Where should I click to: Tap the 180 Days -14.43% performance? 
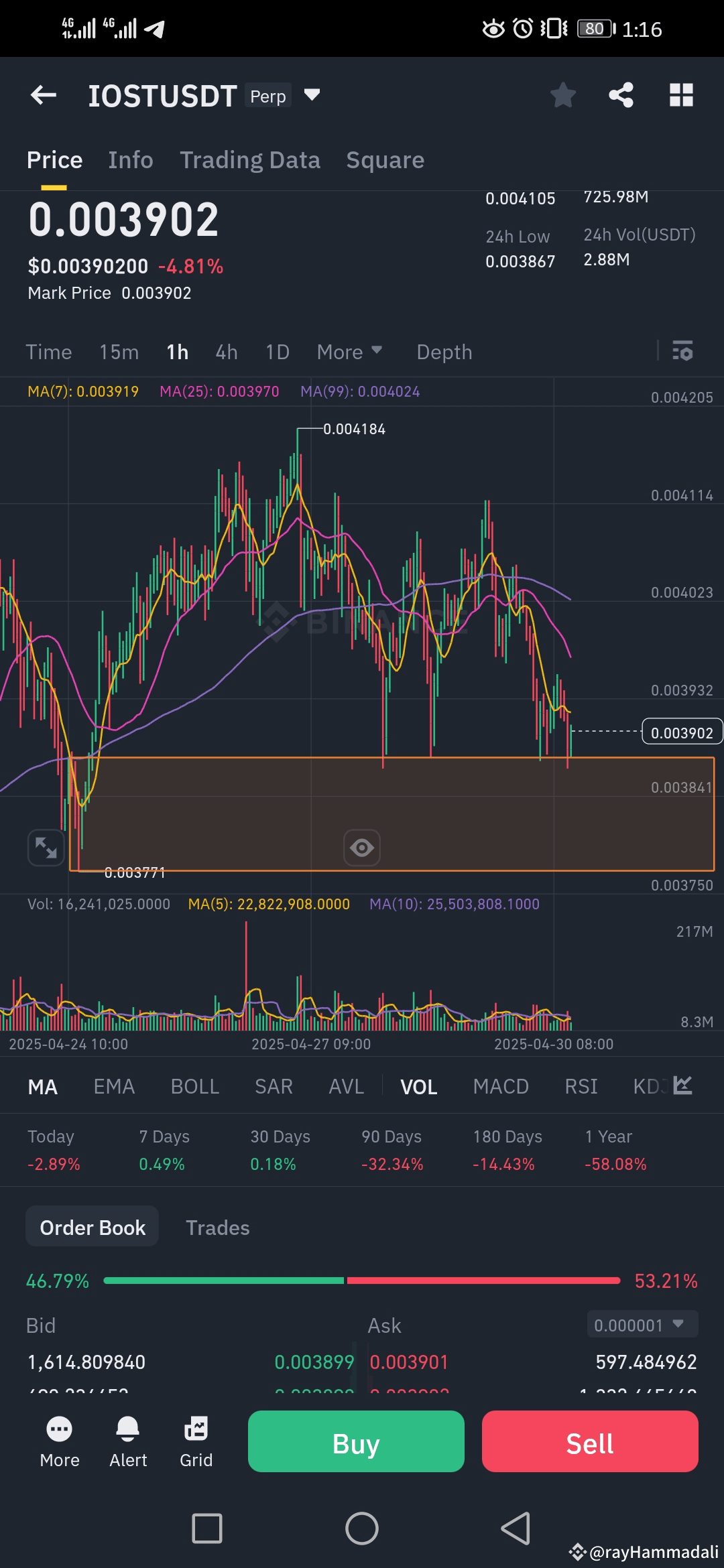click(507, 1150)
